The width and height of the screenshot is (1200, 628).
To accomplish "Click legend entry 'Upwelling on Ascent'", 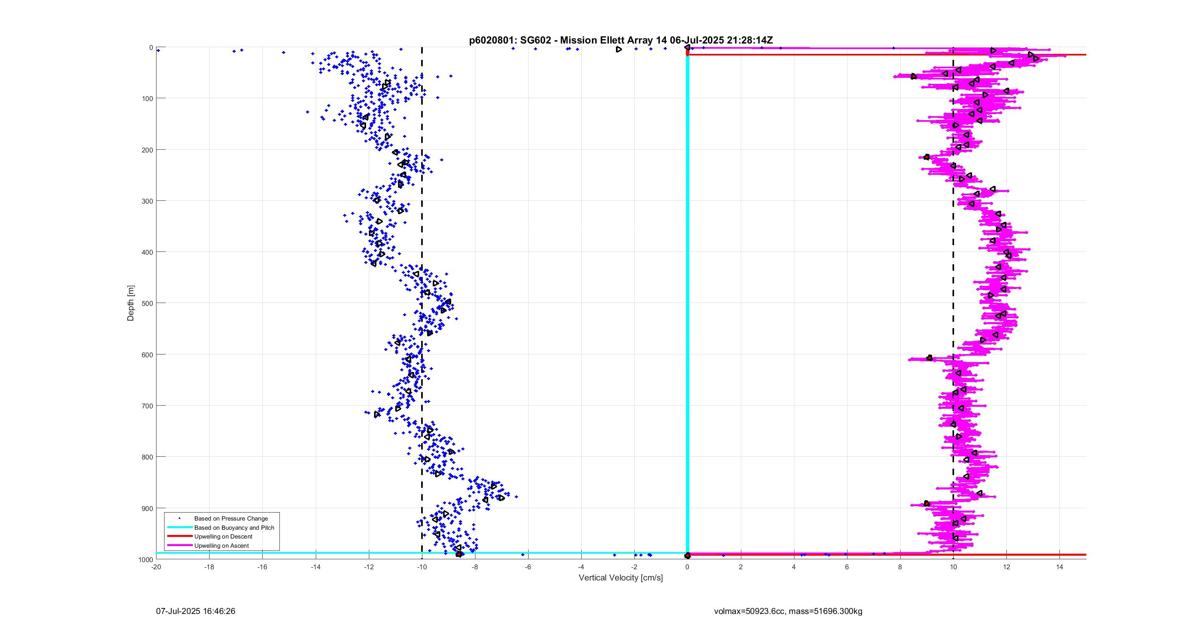I will point(222,546).
